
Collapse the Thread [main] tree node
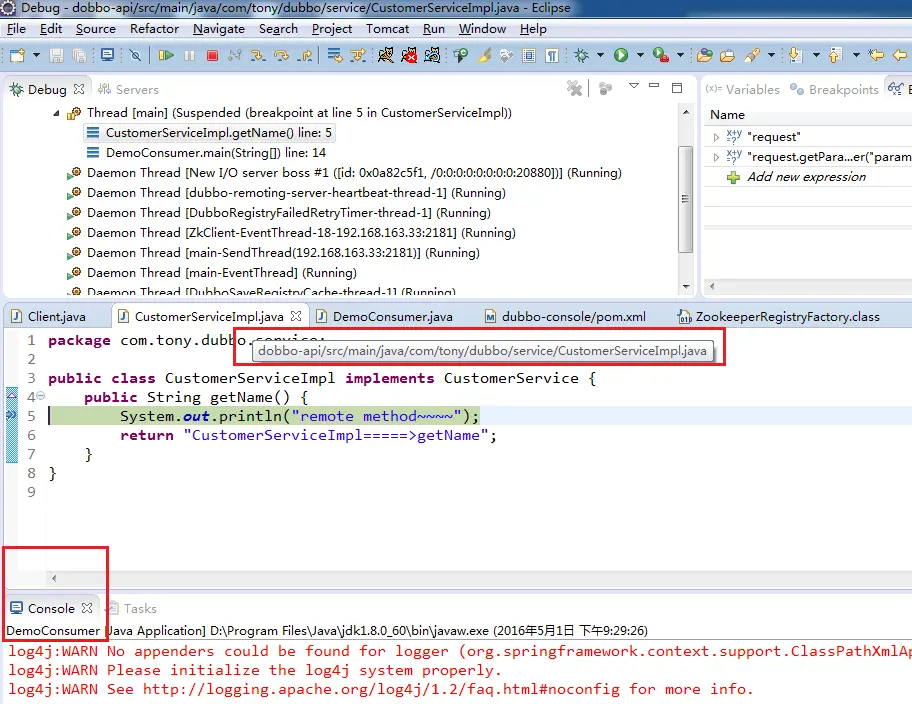click(56, 113)
